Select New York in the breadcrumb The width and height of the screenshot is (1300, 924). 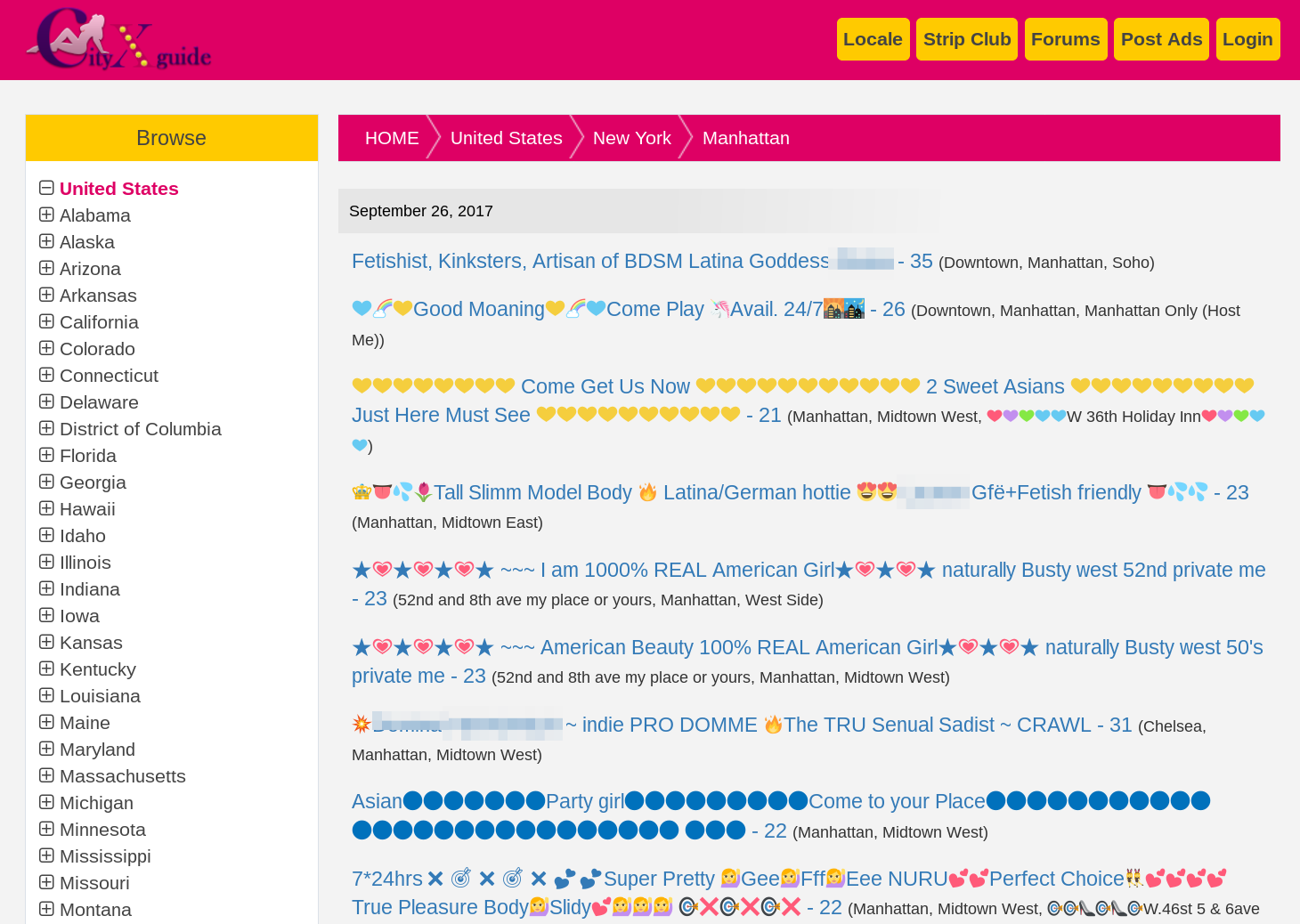tap(632, 138)
